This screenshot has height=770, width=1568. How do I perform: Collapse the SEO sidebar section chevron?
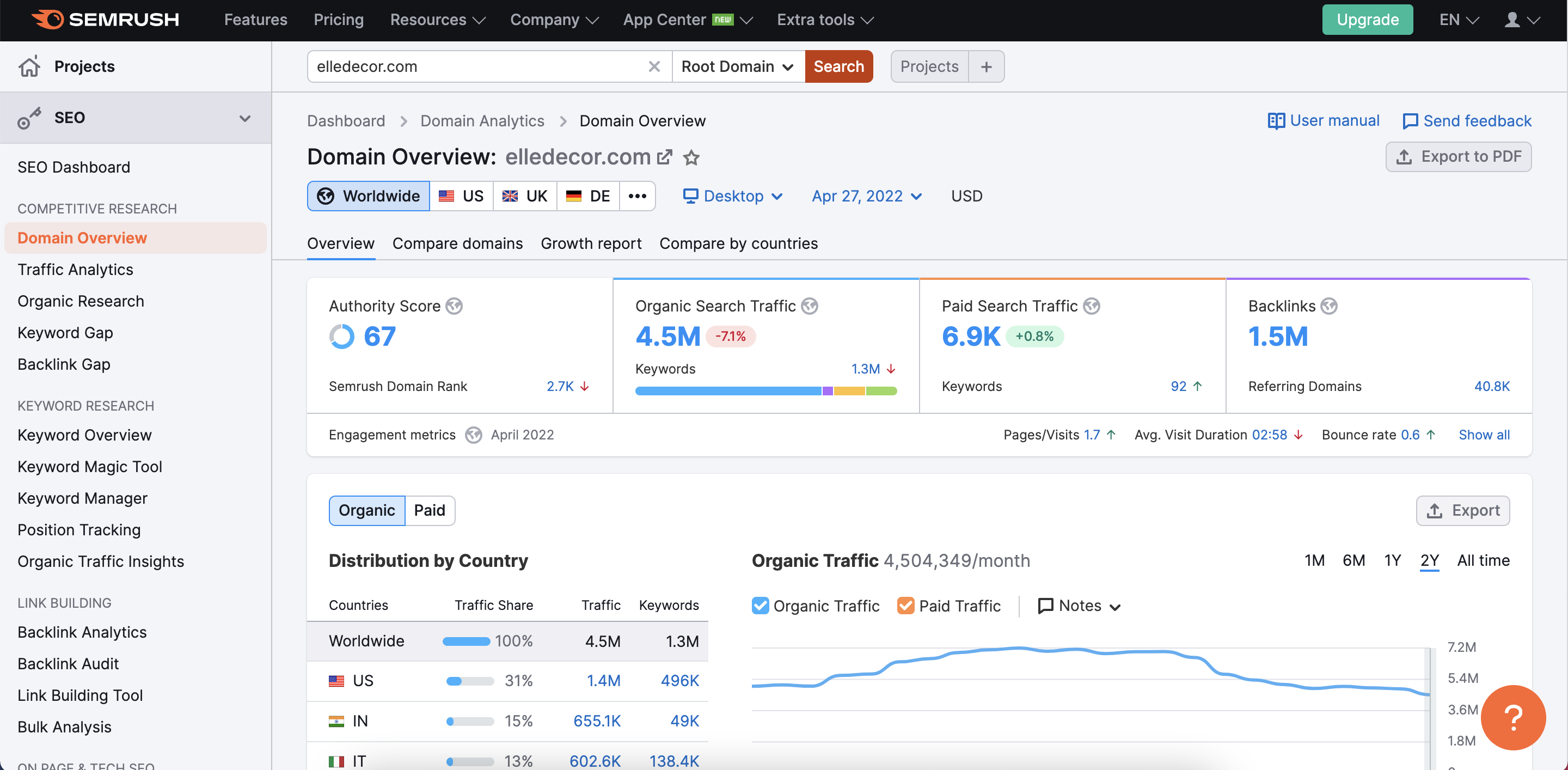pos(244,118)
